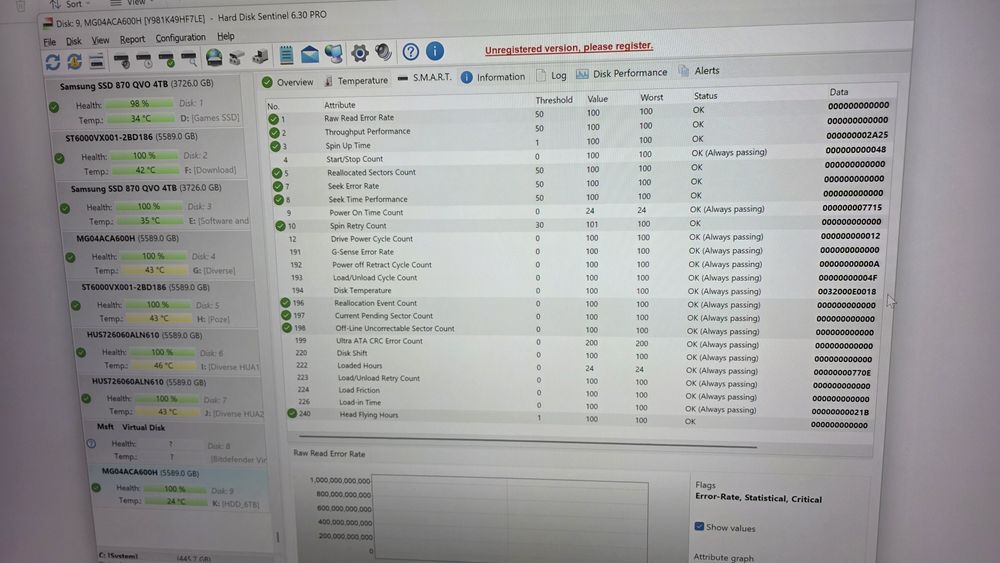
Task: Click the 34 °C temperature bar of Disk 1
Action: coord(140,119)
